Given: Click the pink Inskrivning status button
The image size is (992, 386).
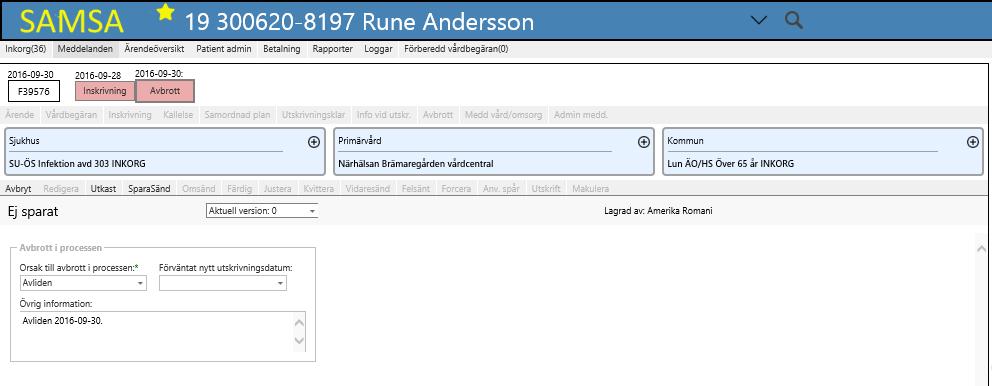Looking at the screenshot, I should click(105, 91).
